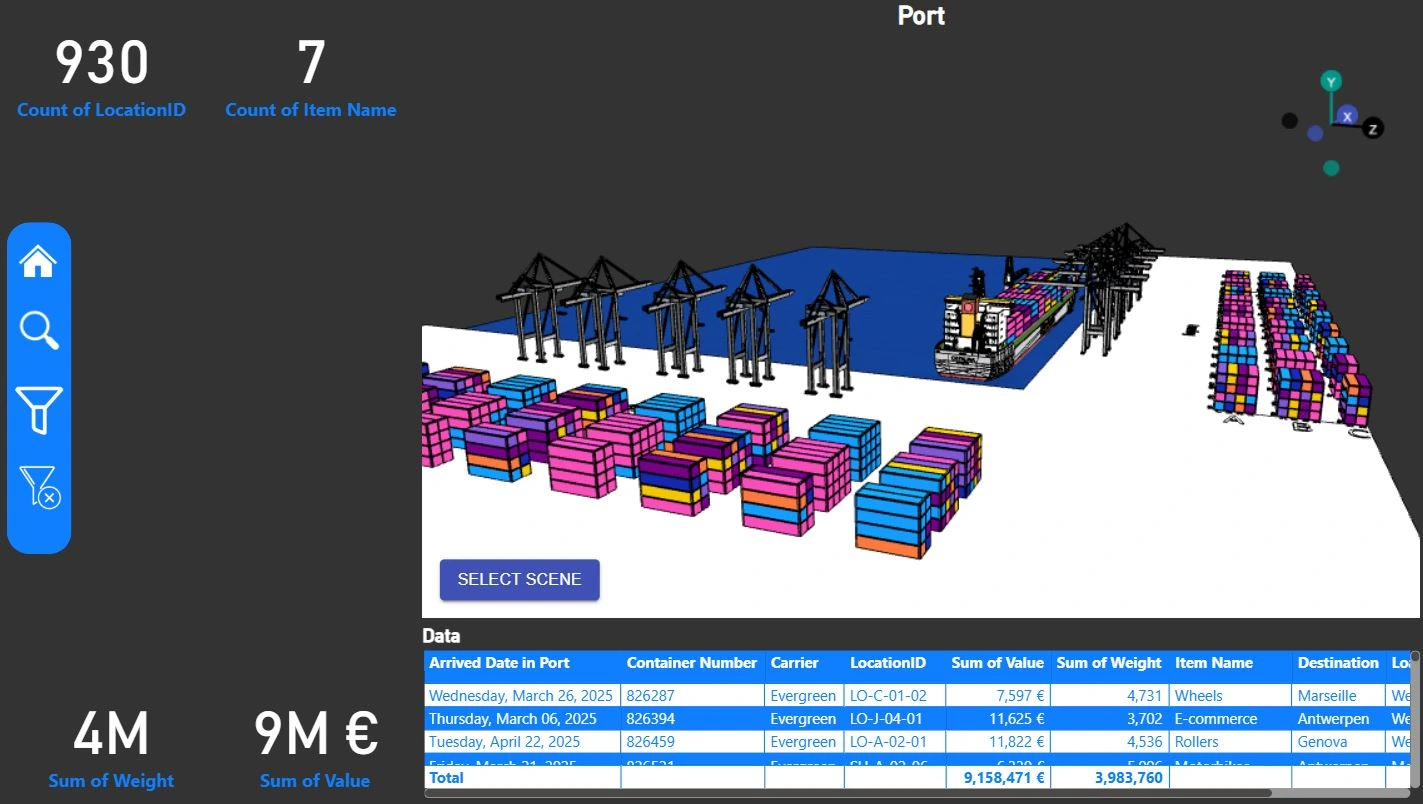1423x804 pixels.
Task: Clear filters using the funnel-with-X icon
Action: coord(40,486)
